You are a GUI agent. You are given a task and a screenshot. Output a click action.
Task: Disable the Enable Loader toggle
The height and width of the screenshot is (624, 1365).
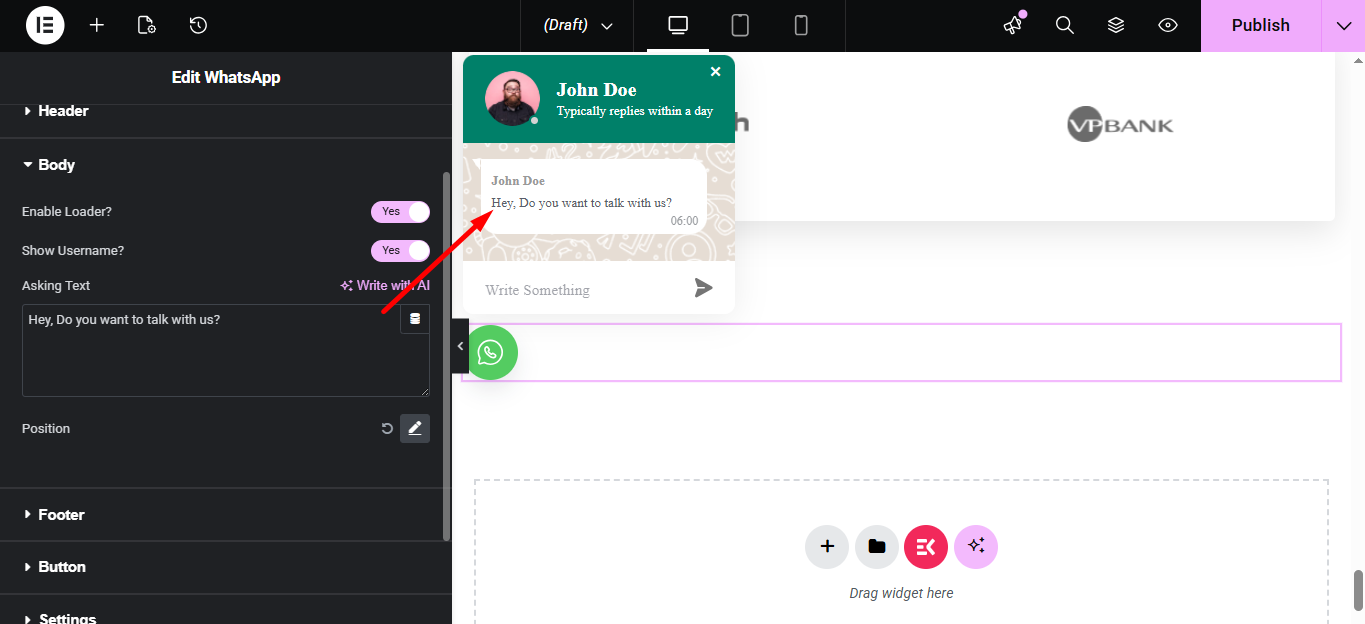pos(400,211)
